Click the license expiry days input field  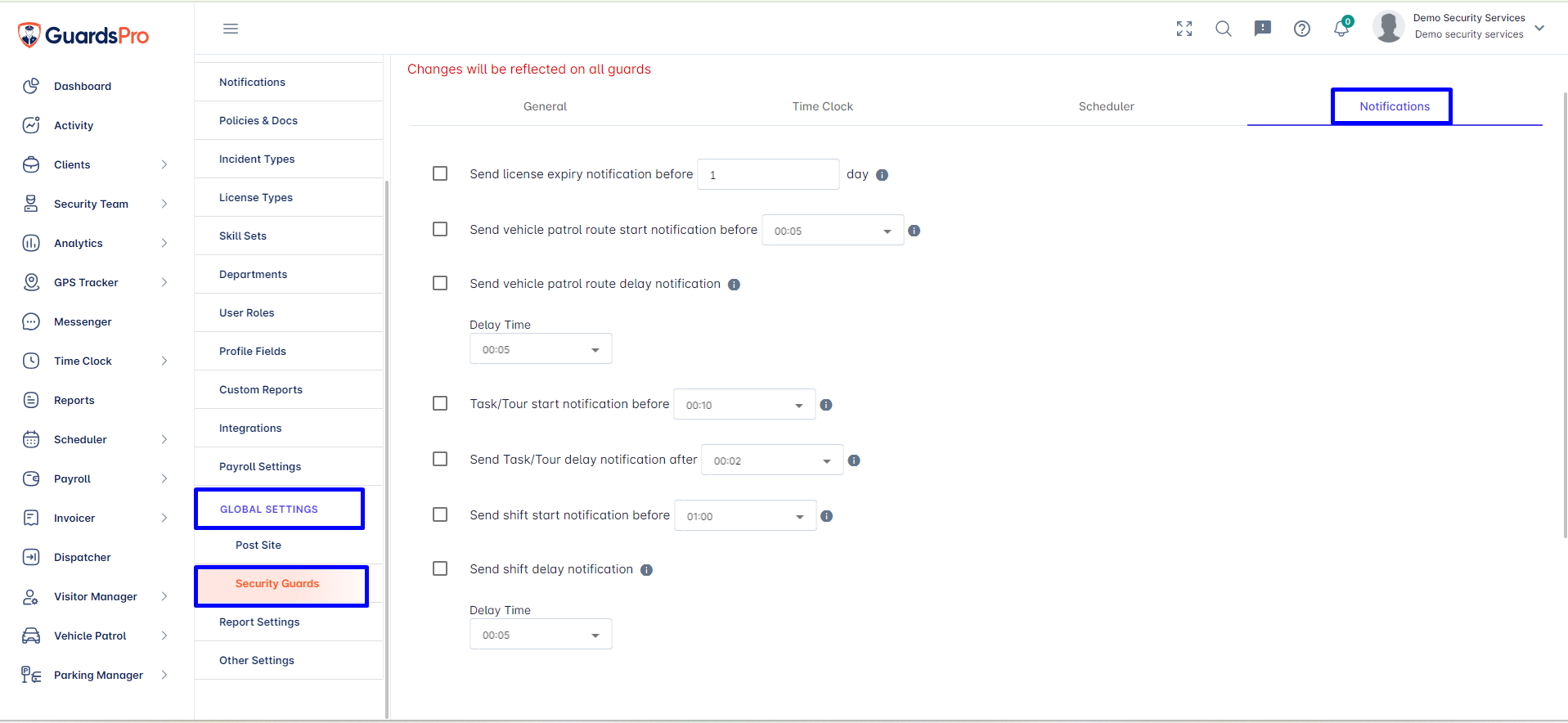click(x=768, y=174)
